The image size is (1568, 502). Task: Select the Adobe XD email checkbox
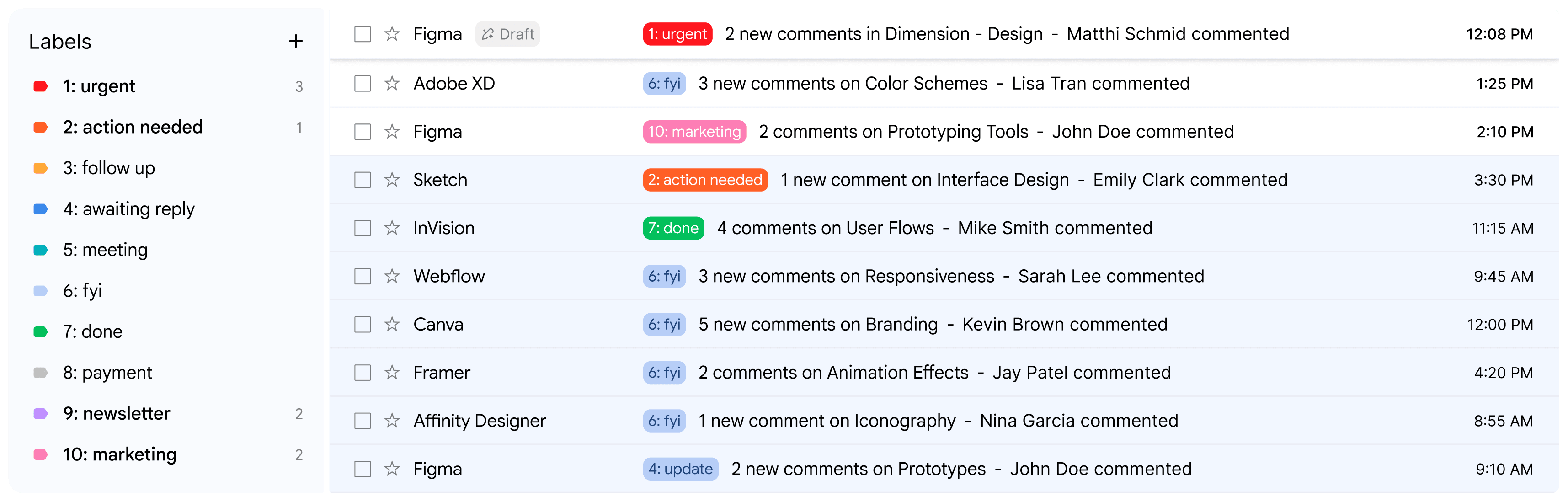(362, 83)
